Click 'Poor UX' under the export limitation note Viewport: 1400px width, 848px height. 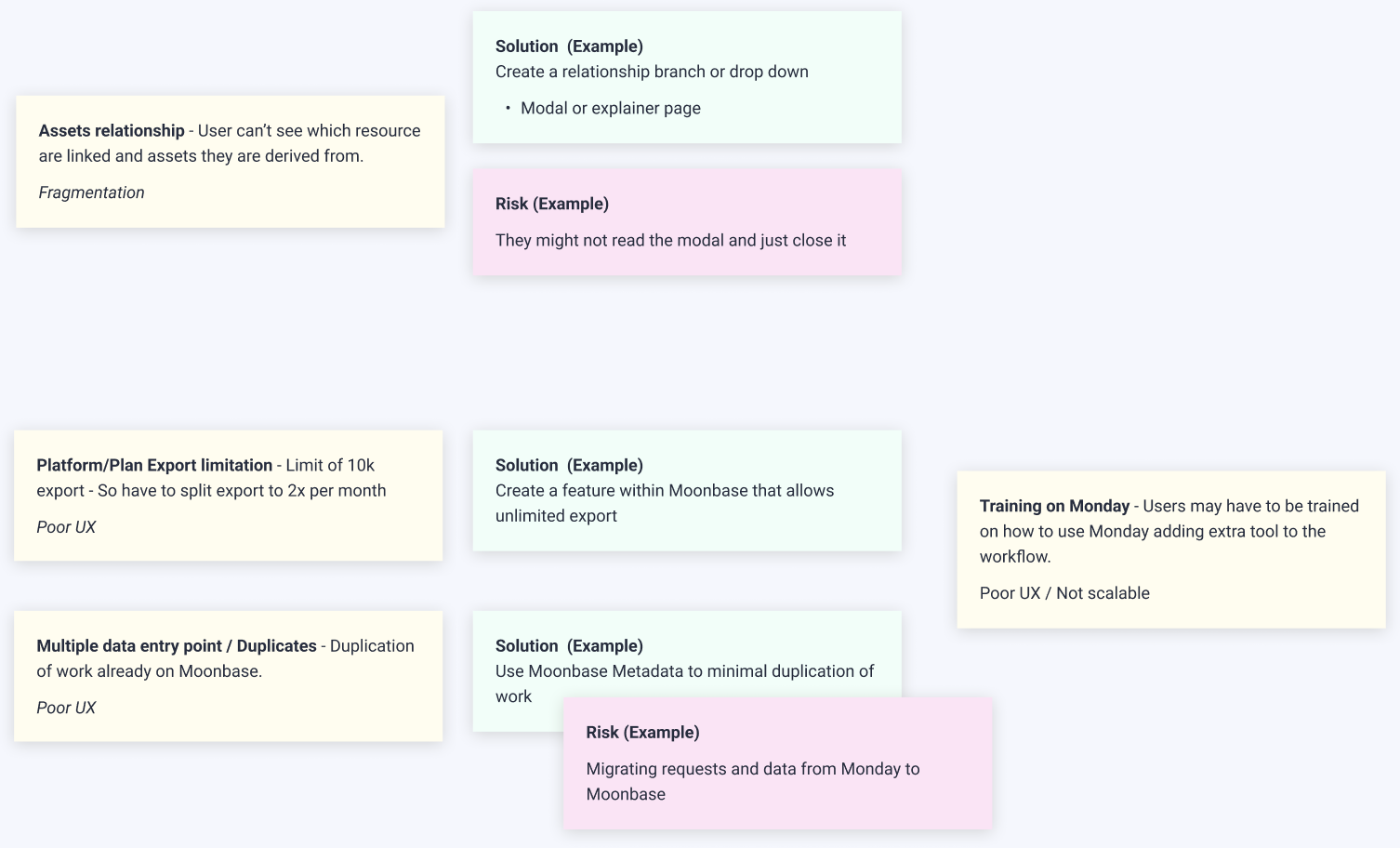click(x=66, y=527)
